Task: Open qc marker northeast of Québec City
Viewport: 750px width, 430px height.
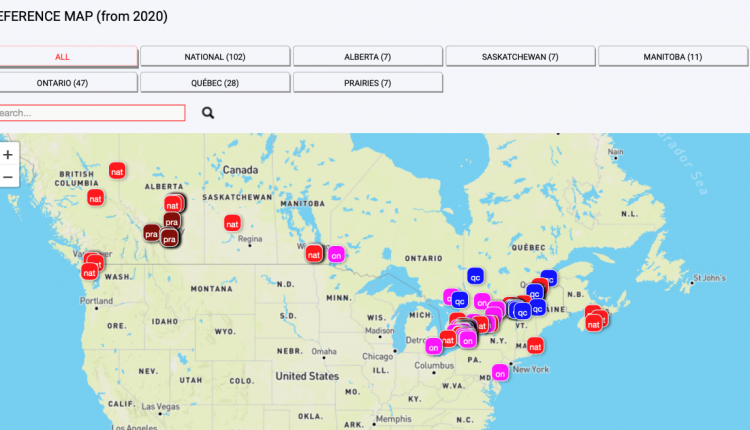Action: [x=549, y=278]
